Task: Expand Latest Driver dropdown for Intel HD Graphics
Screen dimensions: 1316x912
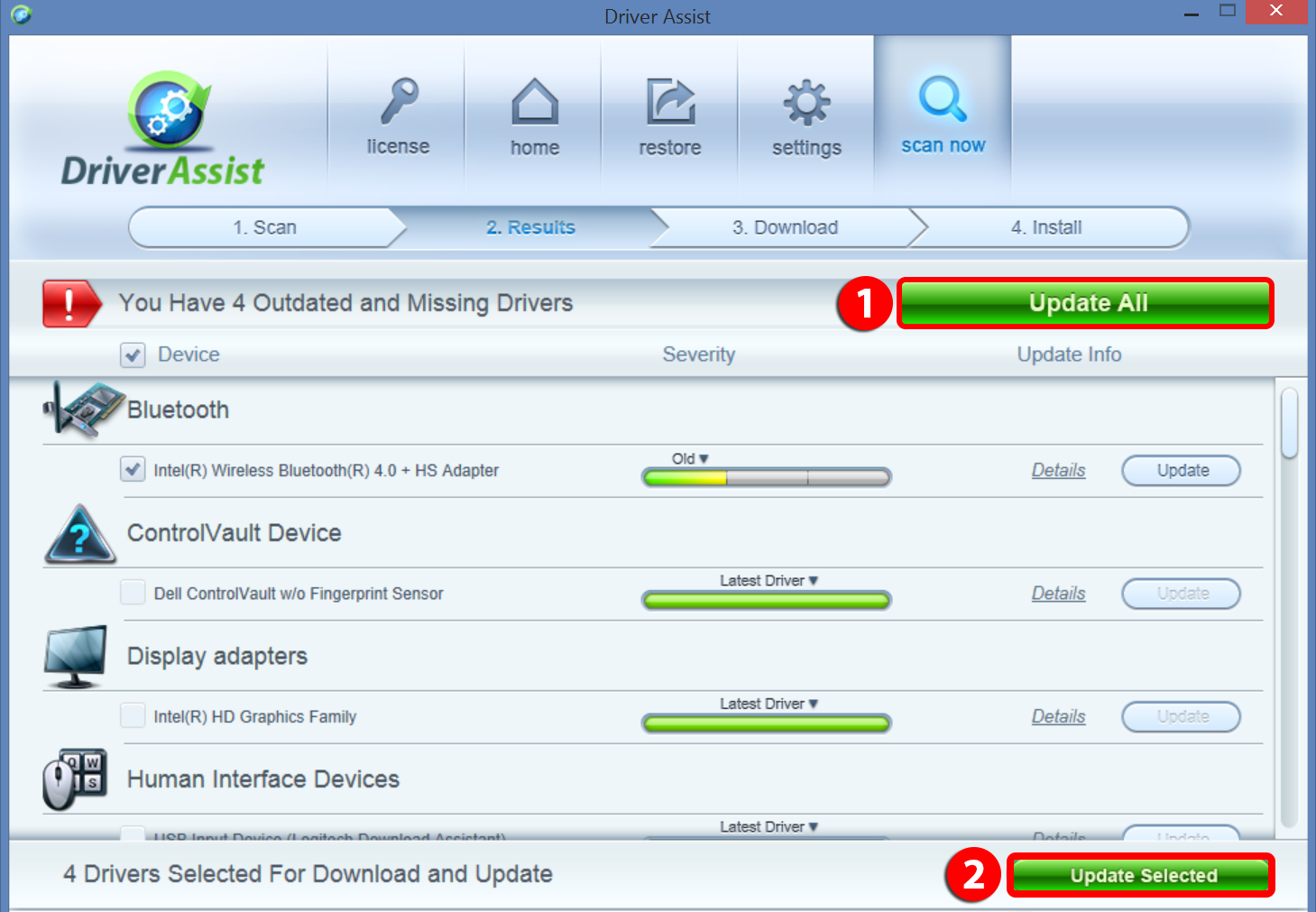Action: (768, 703)
